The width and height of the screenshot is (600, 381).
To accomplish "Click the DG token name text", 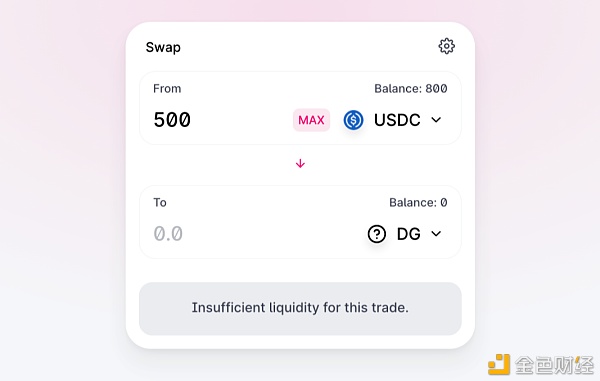I will (x=409, y=234).
